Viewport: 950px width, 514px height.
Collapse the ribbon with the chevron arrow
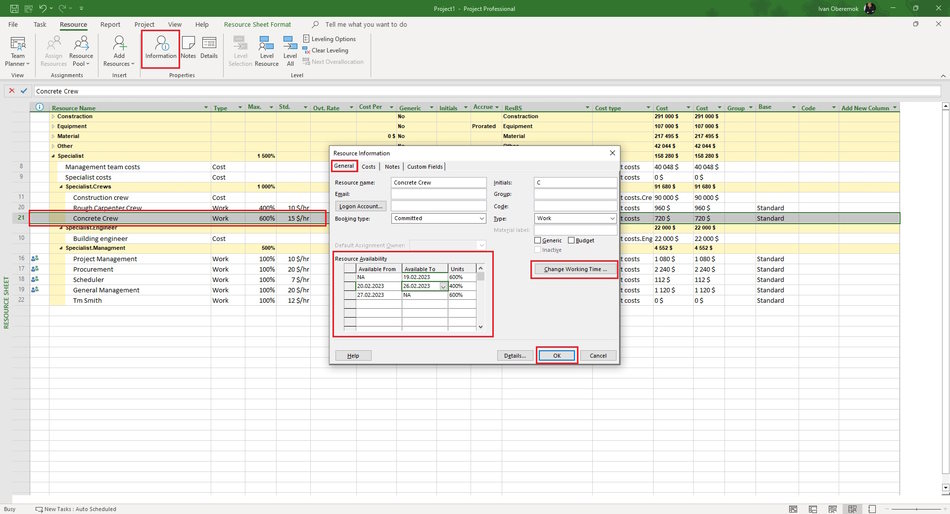click(x=943, y=76)
